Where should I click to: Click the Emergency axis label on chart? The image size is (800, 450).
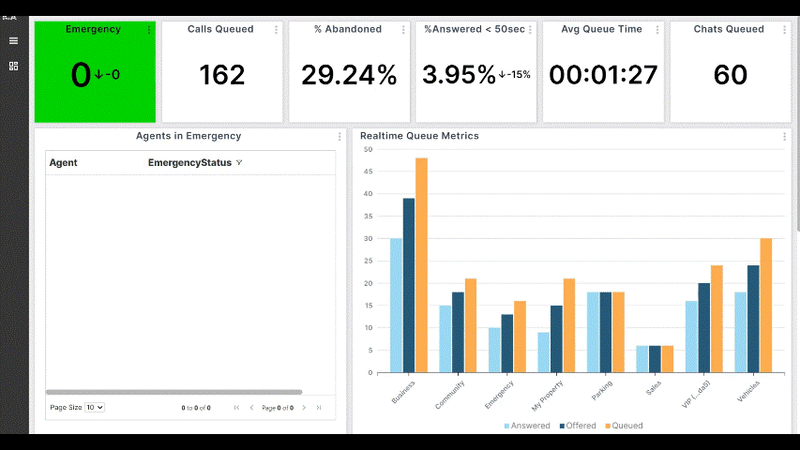pos(499,395)
